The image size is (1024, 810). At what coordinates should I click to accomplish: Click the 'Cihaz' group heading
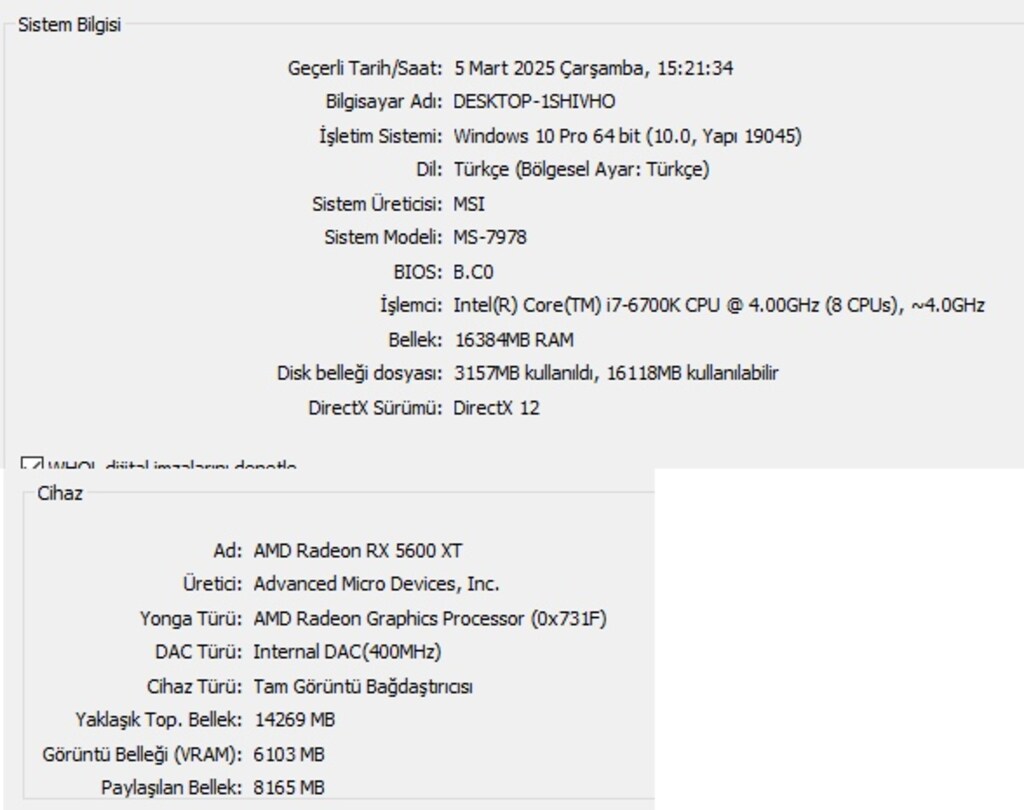pyautogui.click(x=60, y=493)
